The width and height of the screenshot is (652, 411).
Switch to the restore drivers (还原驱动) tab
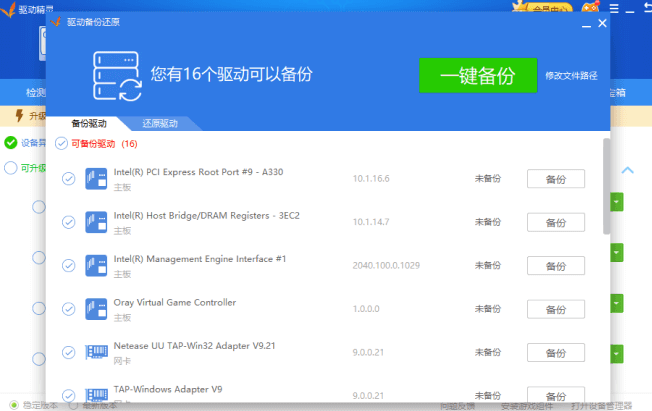pos(159,124)
